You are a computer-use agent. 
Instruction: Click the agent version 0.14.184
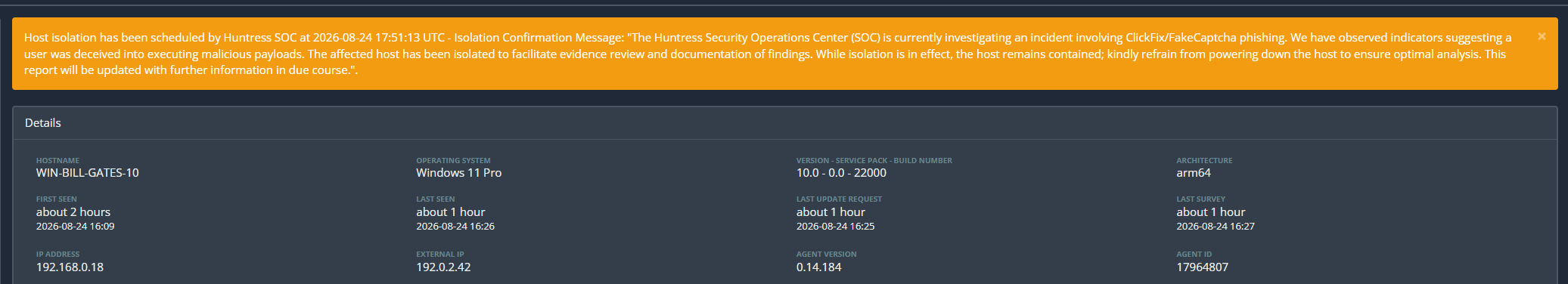pyautogui.click(x=818, y=267)
